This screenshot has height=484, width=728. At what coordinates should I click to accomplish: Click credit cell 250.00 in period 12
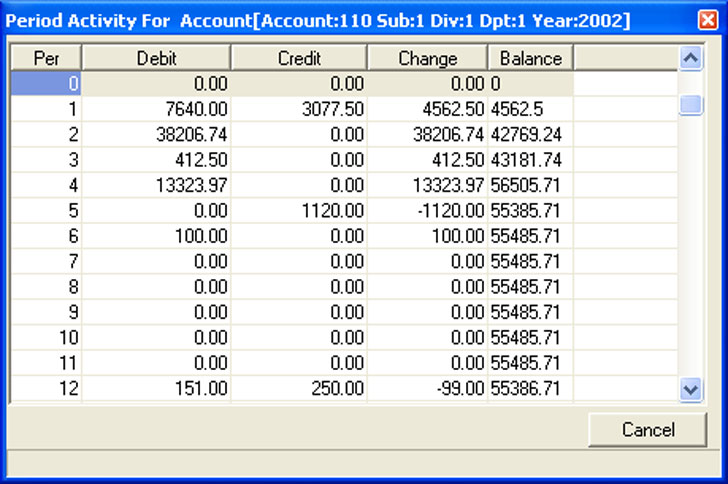[299, 388]
